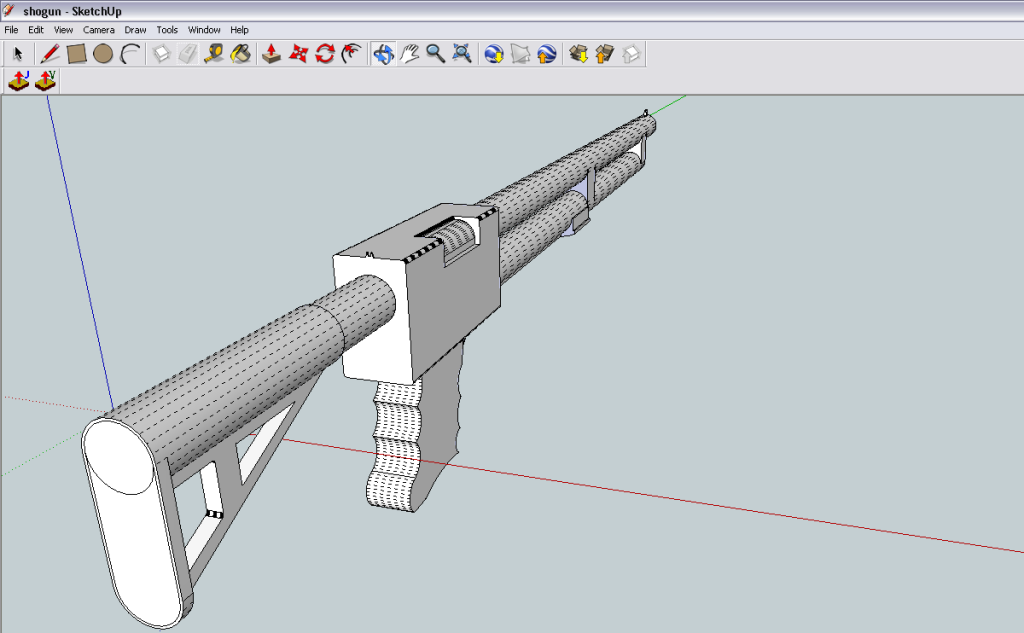Select the arrow Select tool

18,54
